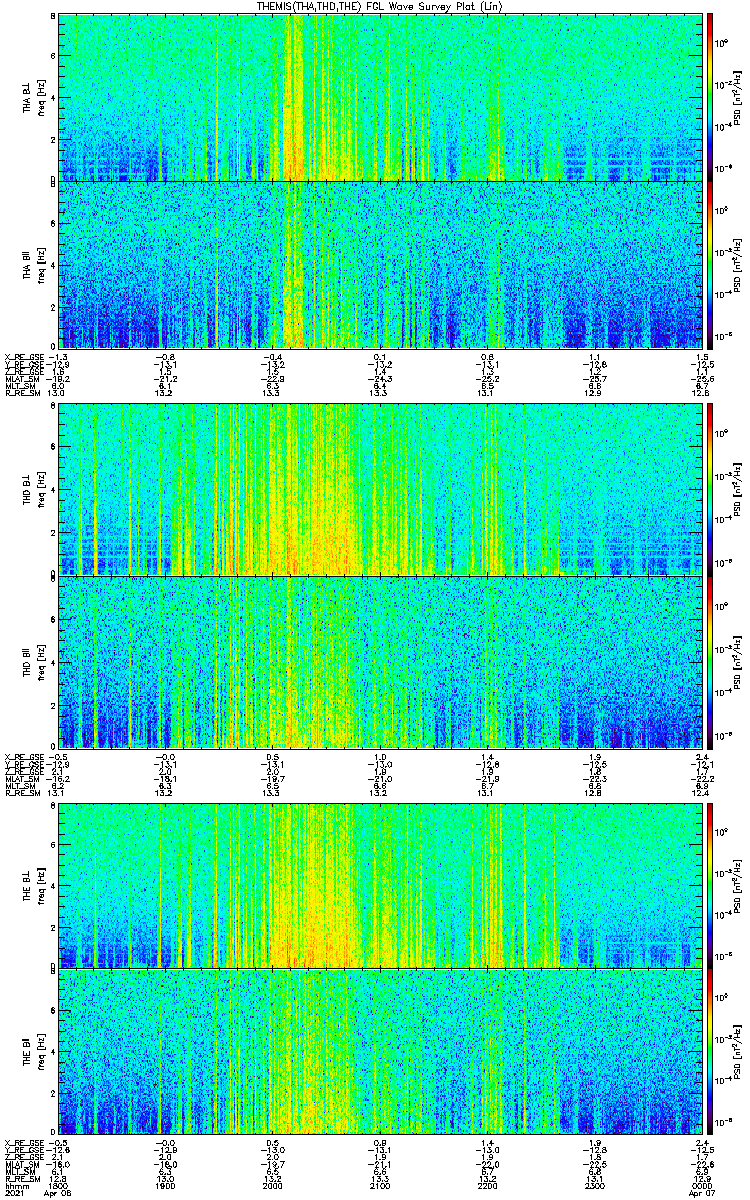Click the 2000 time tick label
The image size is (750, 1200).
click(x=273, y=1187)
